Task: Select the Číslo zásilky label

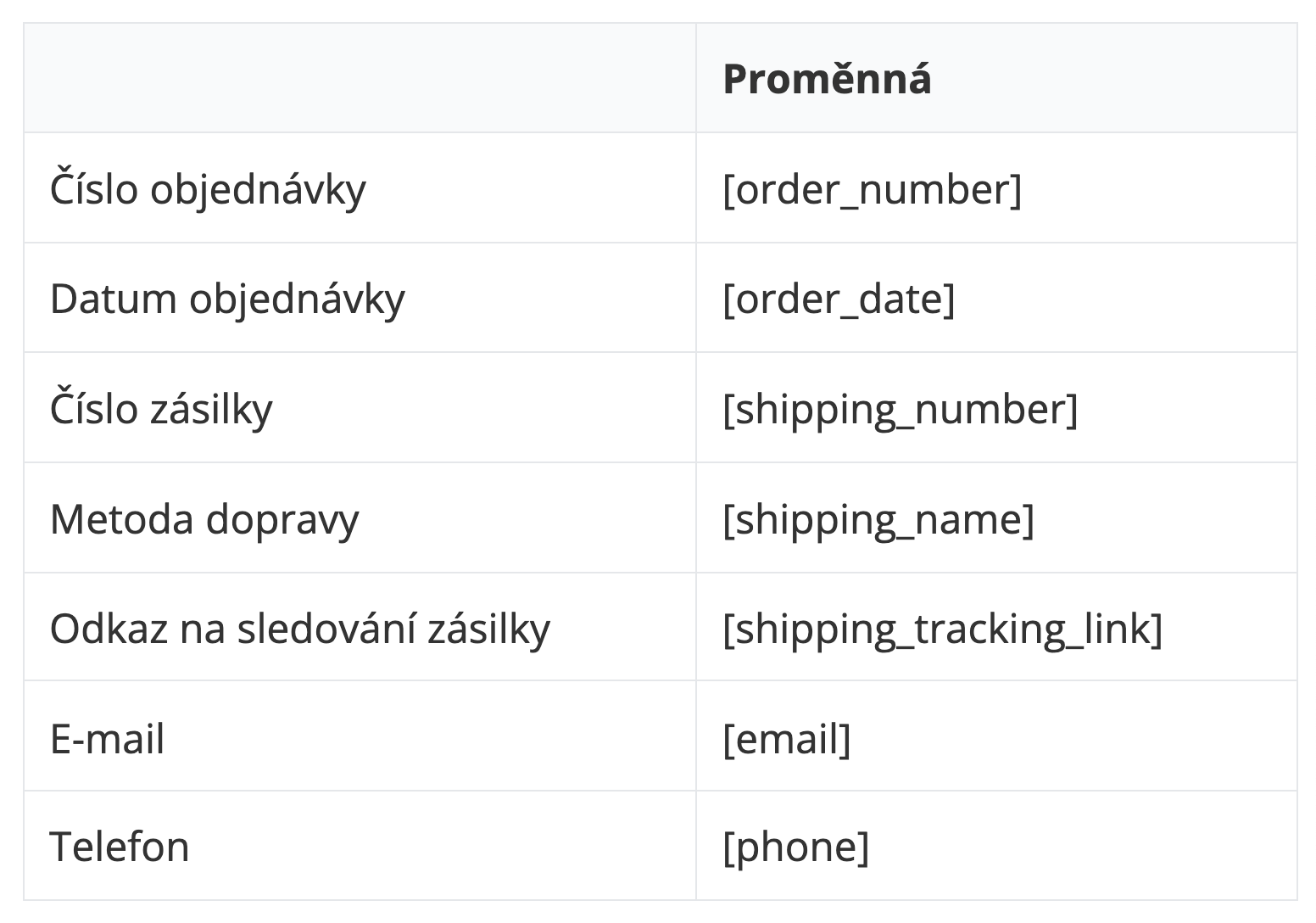Action: [161, 409]
